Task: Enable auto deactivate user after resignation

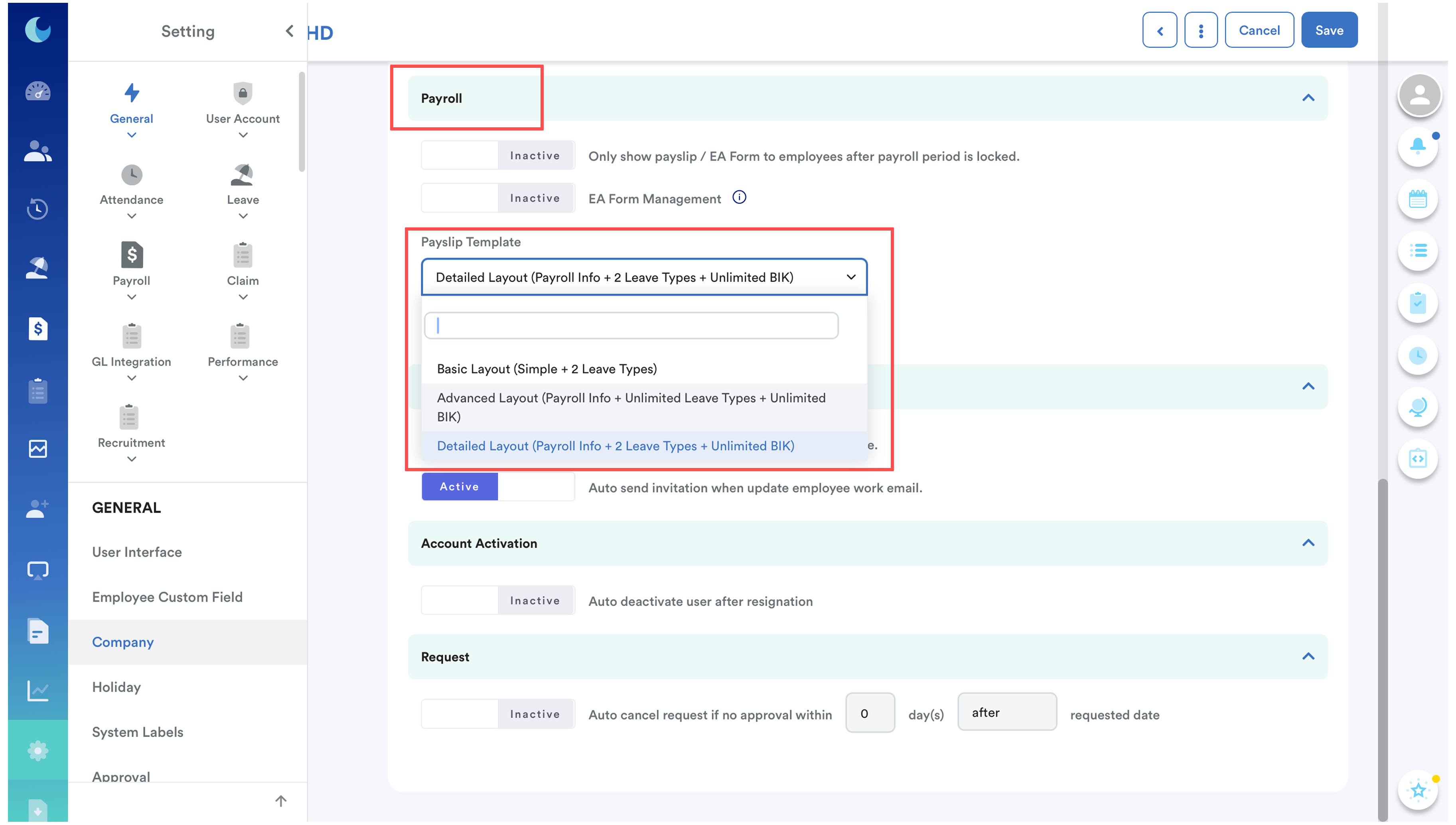Action: click(497, 601)
